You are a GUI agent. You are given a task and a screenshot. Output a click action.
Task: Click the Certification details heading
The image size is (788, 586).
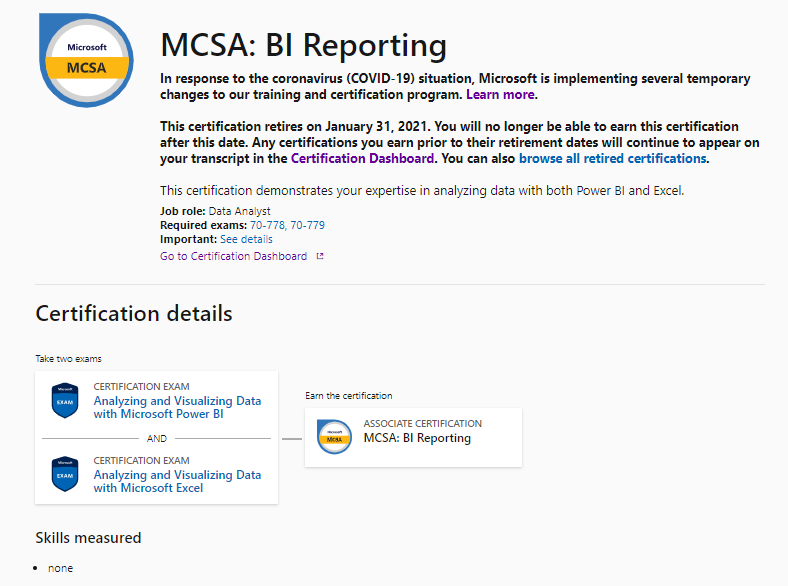[x=134, y=314]
